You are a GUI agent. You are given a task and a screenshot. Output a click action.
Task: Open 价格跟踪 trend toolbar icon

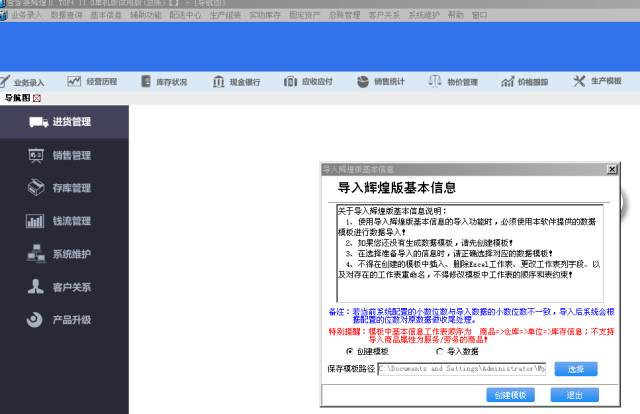(524, 82)
